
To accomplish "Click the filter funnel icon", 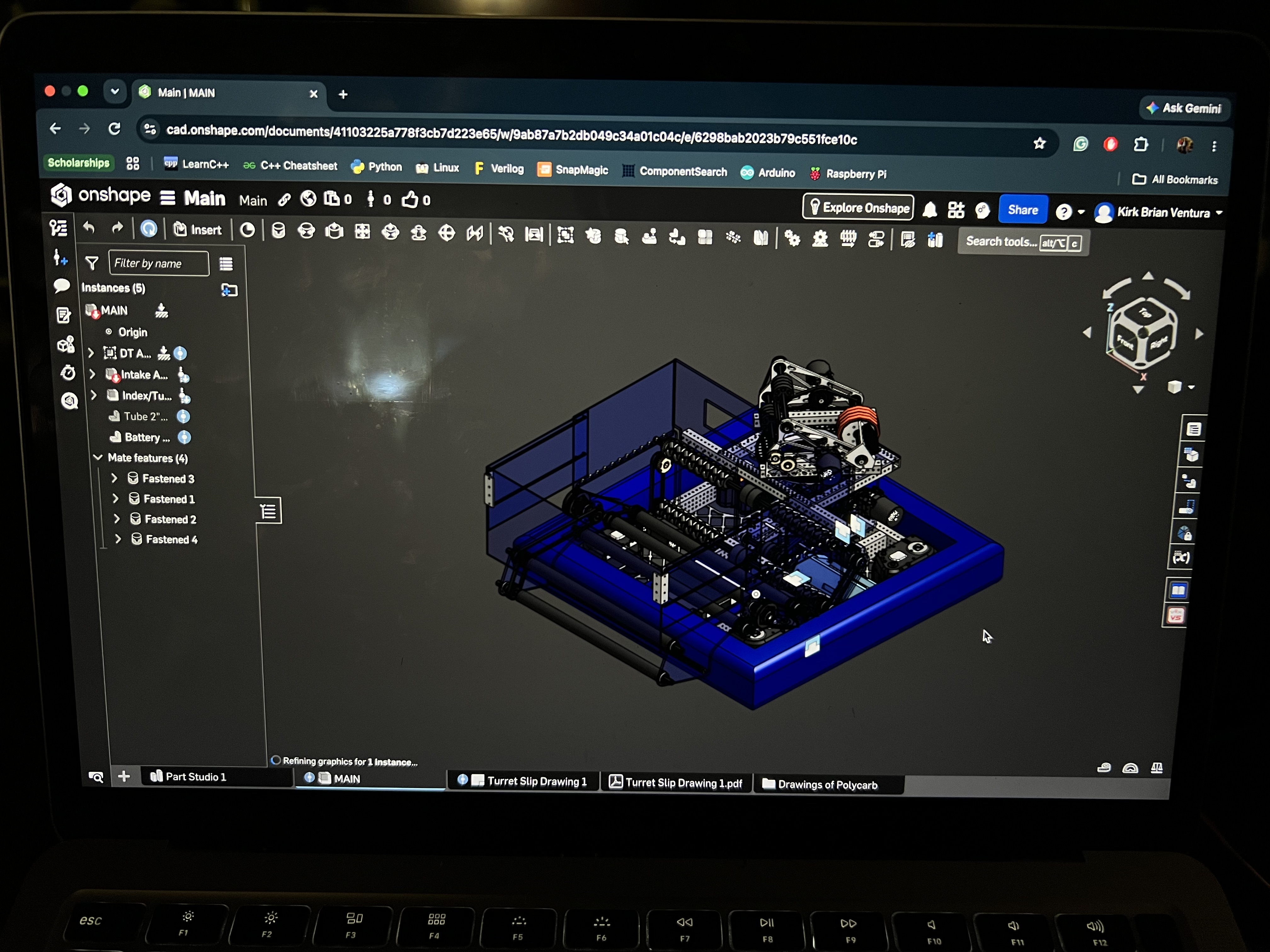I will coord(91,263).
